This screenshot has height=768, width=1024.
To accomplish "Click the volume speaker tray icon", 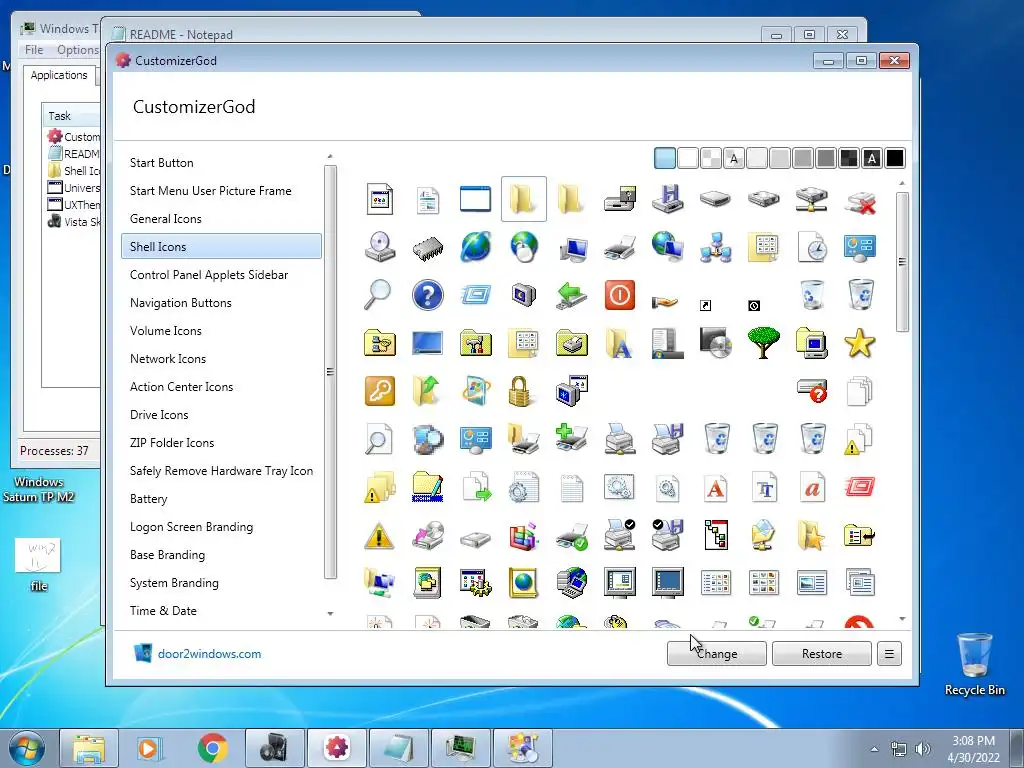I will [x=922, y=749].
